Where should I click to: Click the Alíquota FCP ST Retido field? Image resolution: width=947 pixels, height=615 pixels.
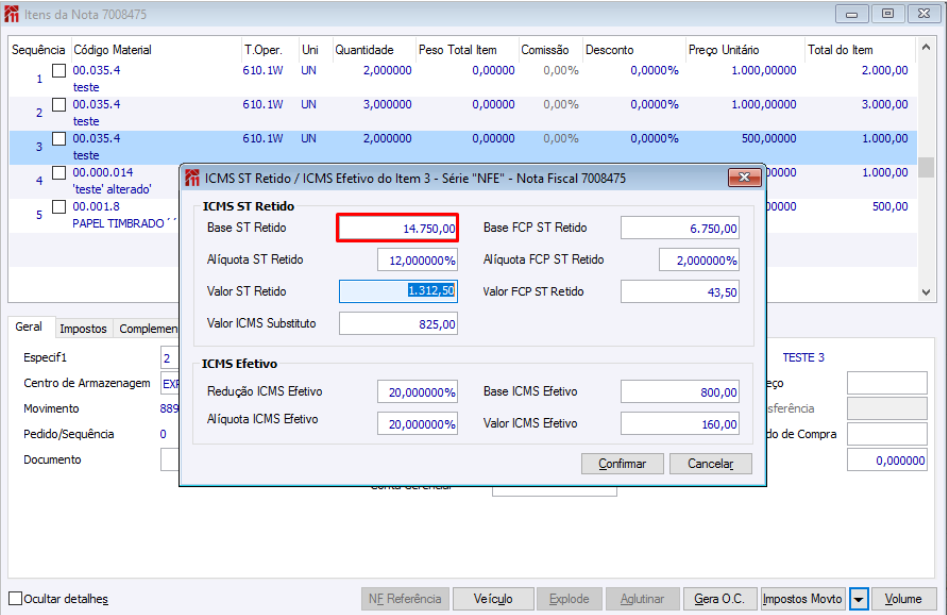(699, 260)
